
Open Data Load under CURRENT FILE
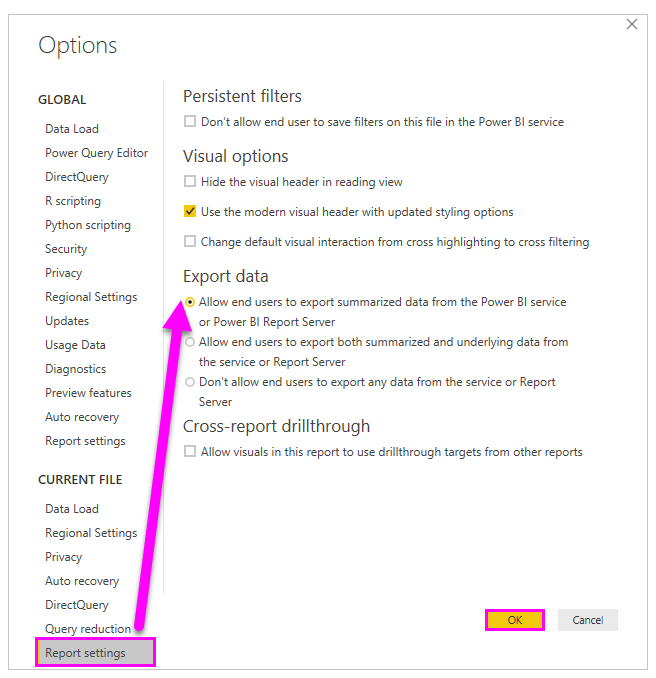(72, 509)
